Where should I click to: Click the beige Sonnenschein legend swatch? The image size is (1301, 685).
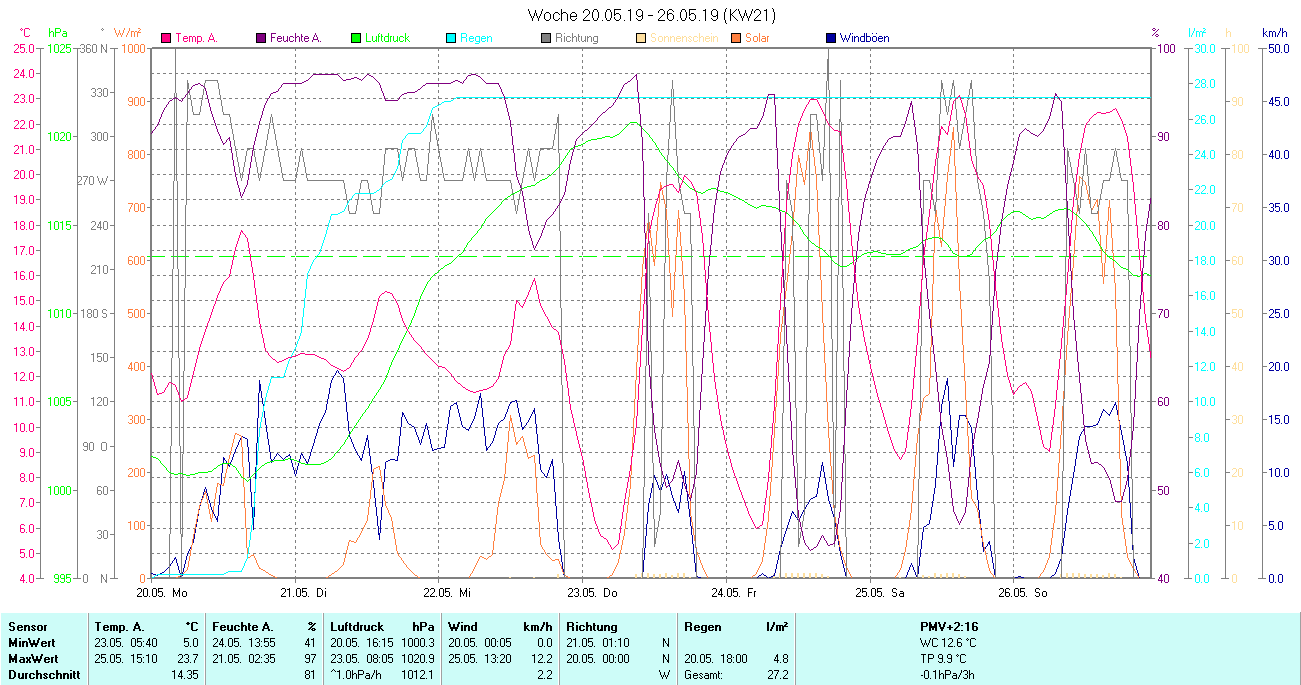(x=641, y=38)
